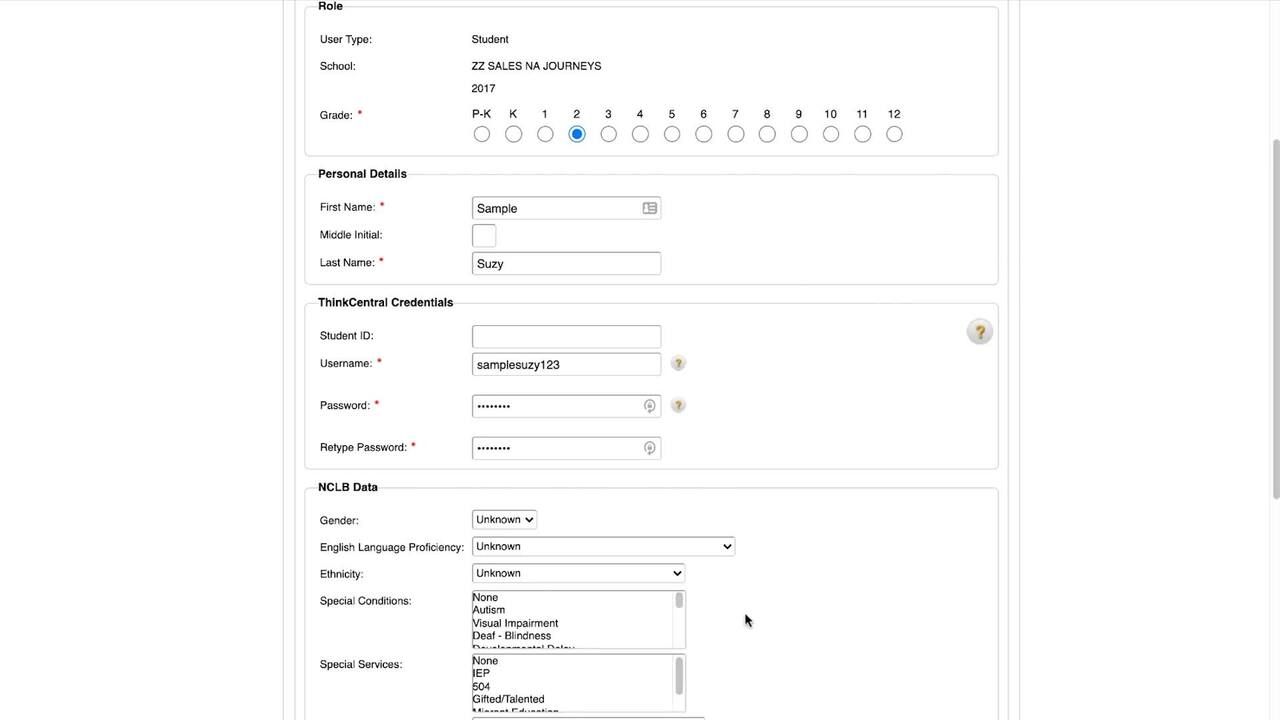This screenshot has width=1280, height=720.
Task: Click the help icon beside Username
Action: [678, 364]
